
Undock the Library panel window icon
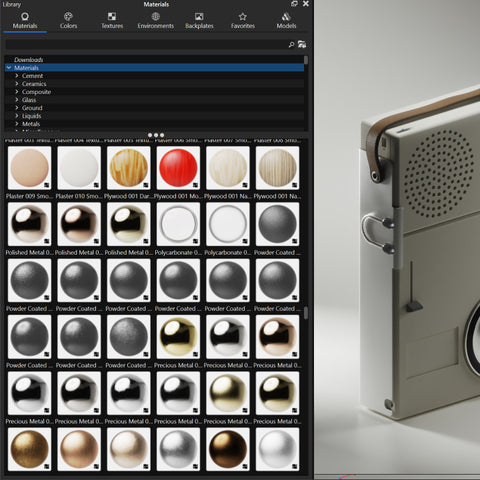[x=294, y=4]
